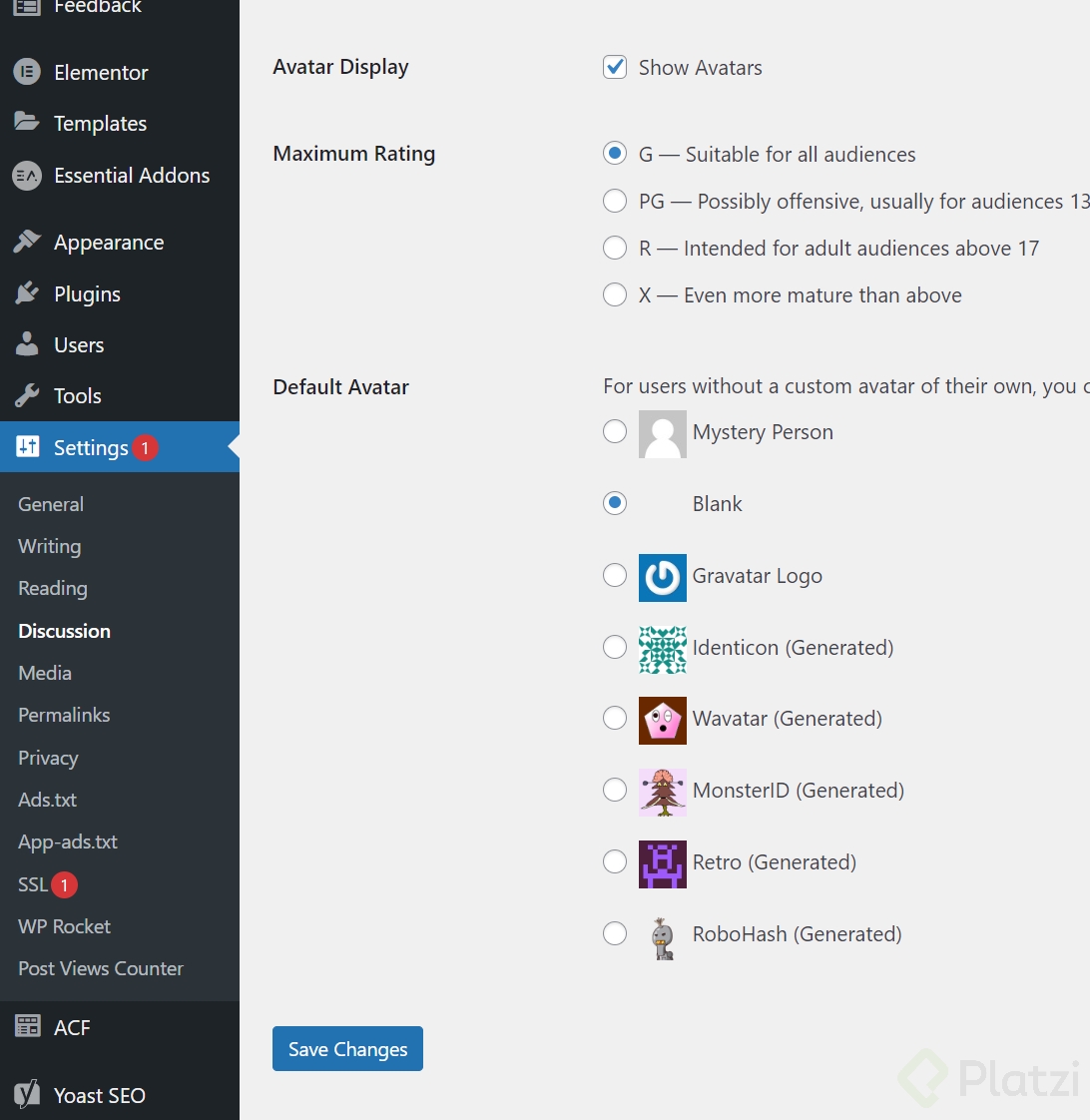Click the ACF sidebar icon
Viewport: 1090px width, 1120px height.
tap(28, 1026)
